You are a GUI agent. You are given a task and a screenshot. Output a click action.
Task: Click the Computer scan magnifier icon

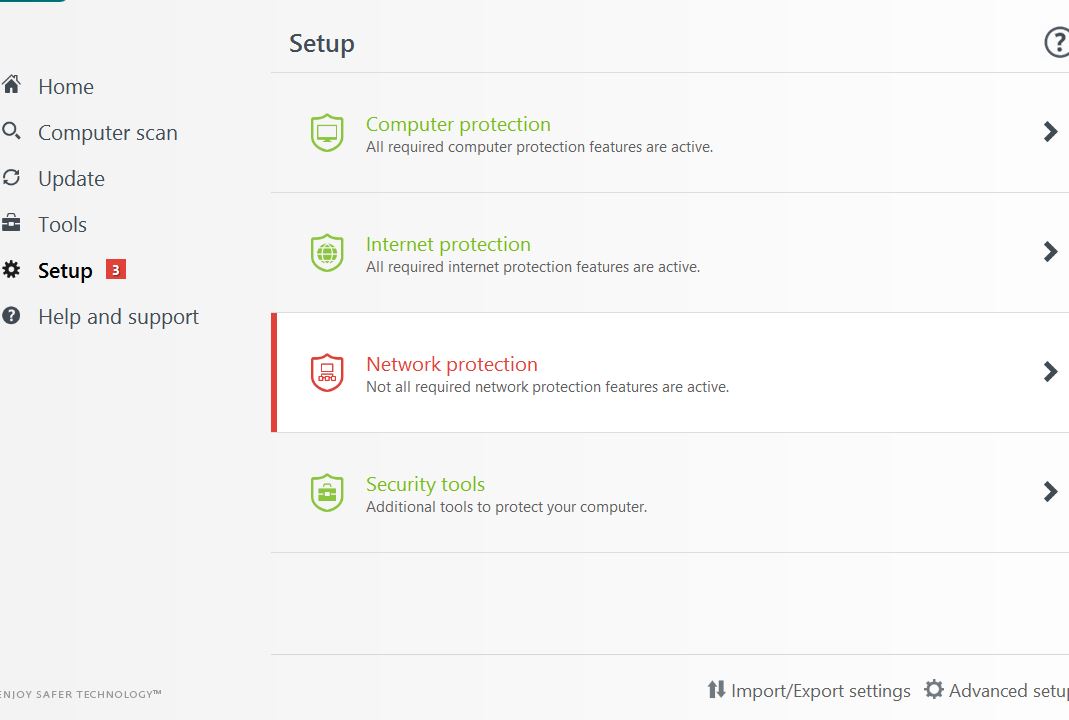[11, 132]
